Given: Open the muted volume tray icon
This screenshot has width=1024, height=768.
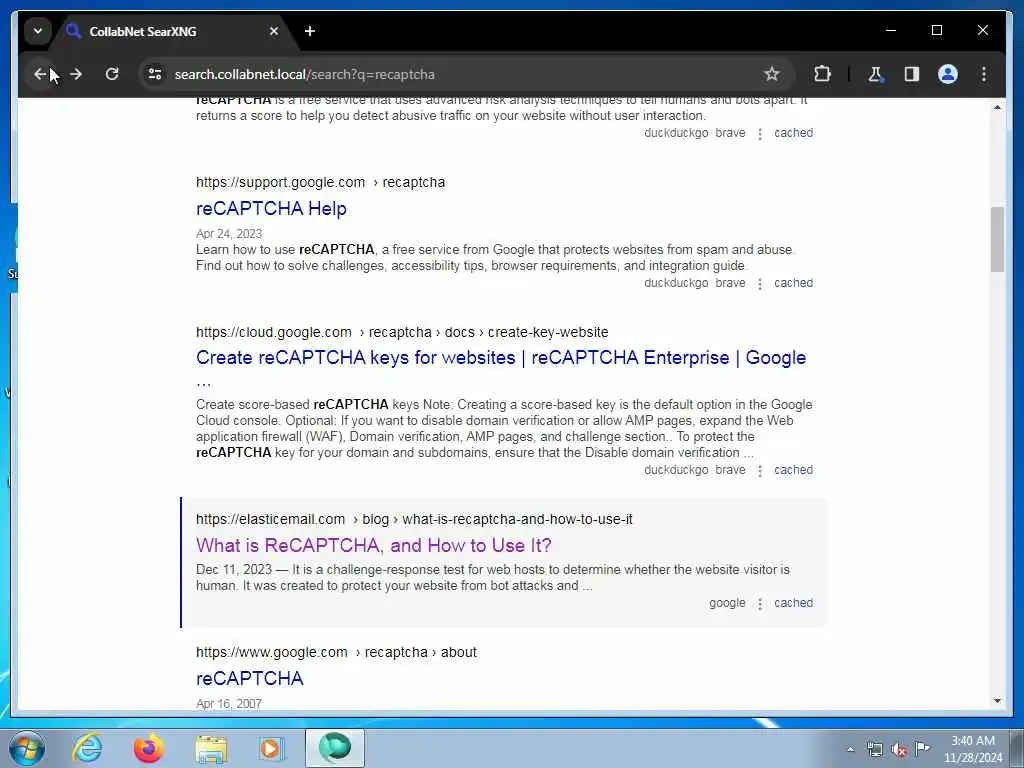Looking at the screenshot, I should coord(899,750).
